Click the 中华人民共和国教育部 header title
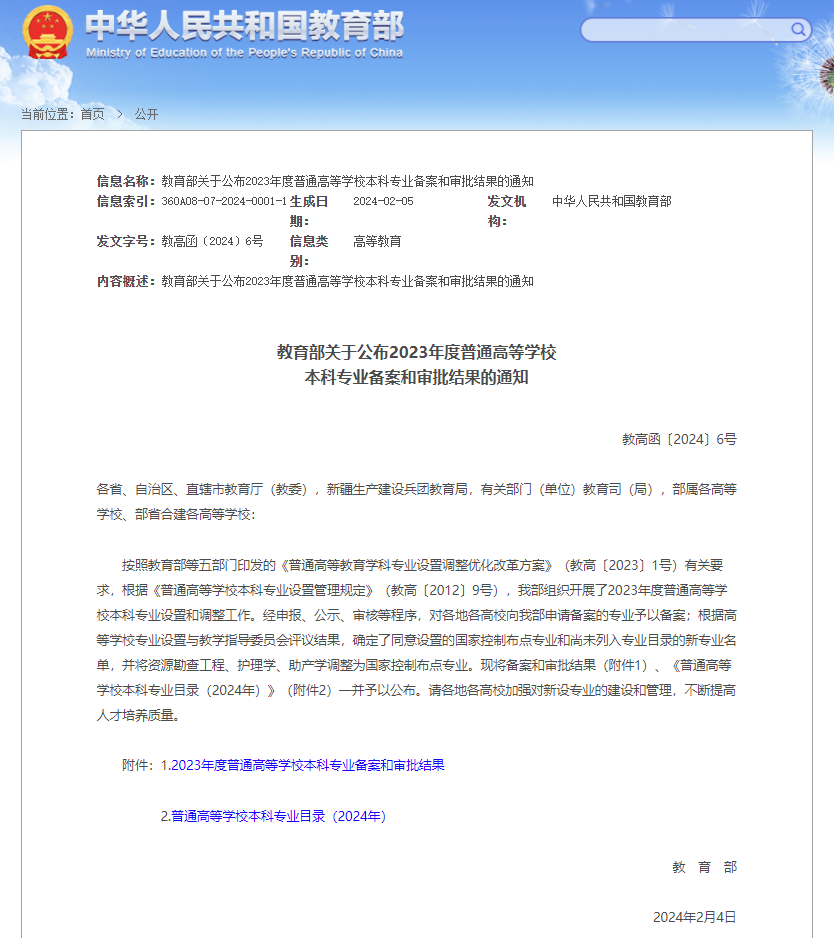The width and height of the screenshot is (834, 938). (245, 26)
